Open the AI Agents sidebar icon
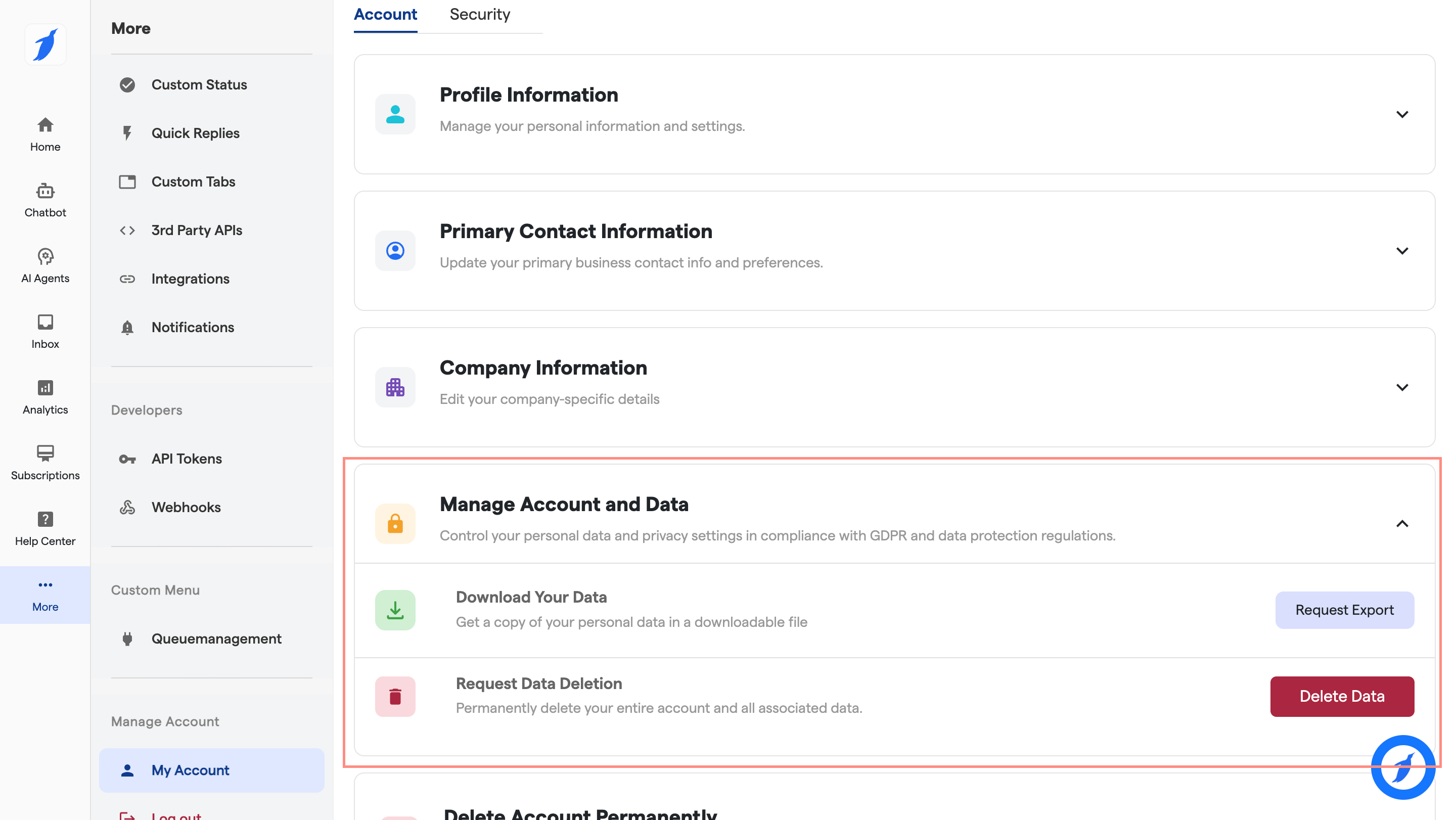 [x=45, y=265]
